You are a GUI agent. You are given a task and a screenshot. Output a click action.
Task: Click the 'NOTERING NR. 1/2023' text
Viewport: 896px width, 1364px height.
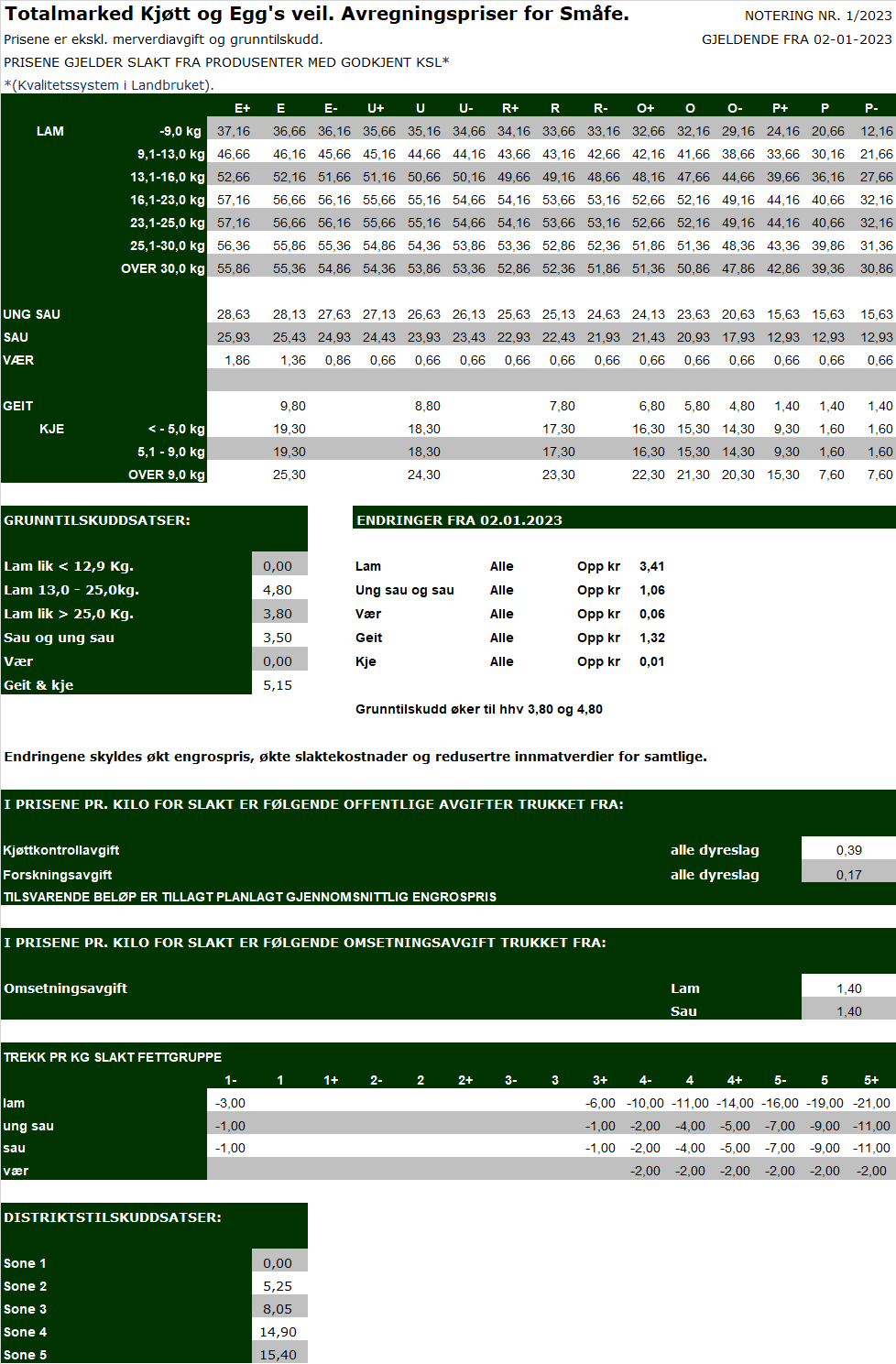point(818,16)
